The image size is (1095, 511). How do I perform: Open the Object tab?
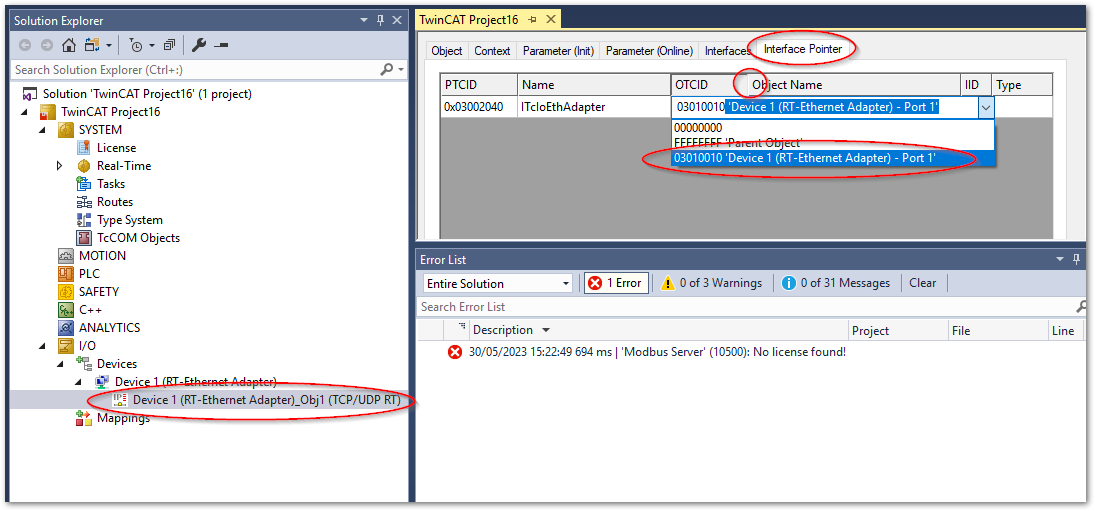447,50
